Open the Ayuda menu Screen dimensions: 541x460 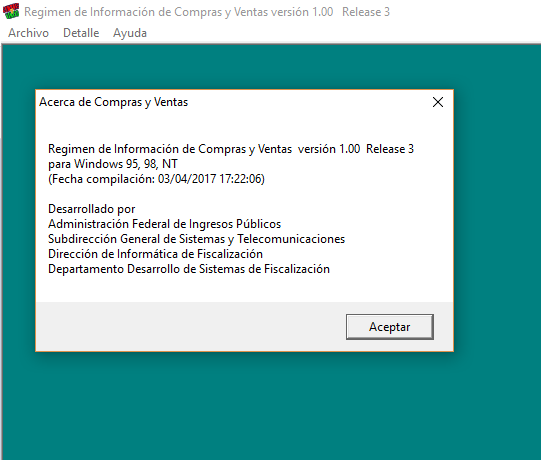click(x=130, y=33)
